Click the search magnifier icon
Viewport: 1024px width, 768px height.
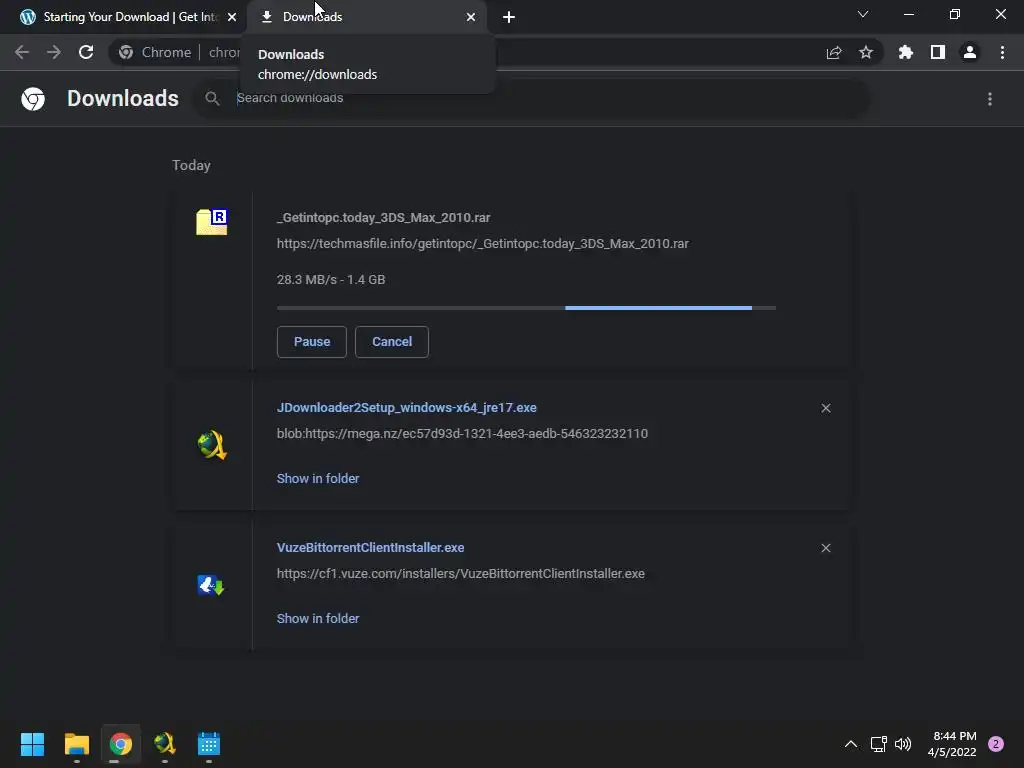tap(212, 98)
